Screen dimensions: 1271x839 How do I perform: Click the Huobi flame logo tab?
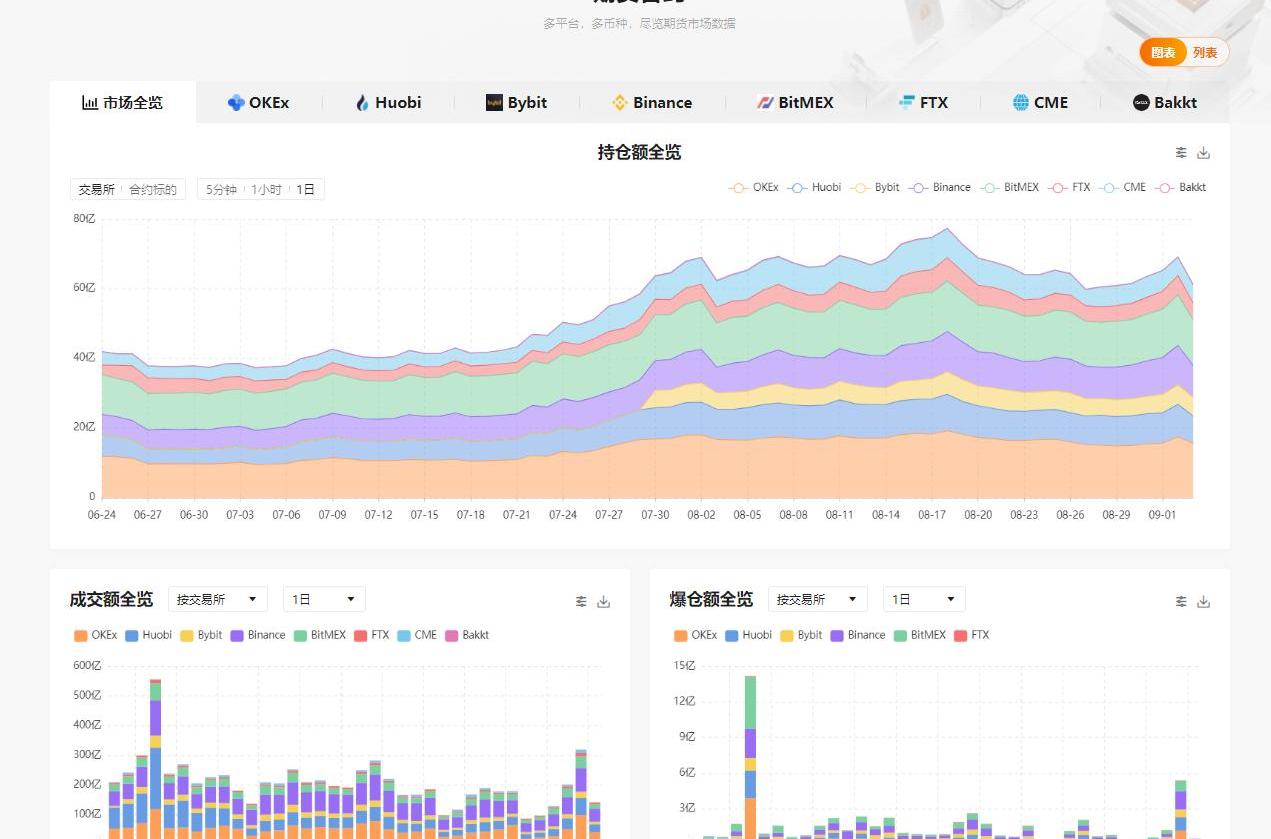[x=362, y=102]
